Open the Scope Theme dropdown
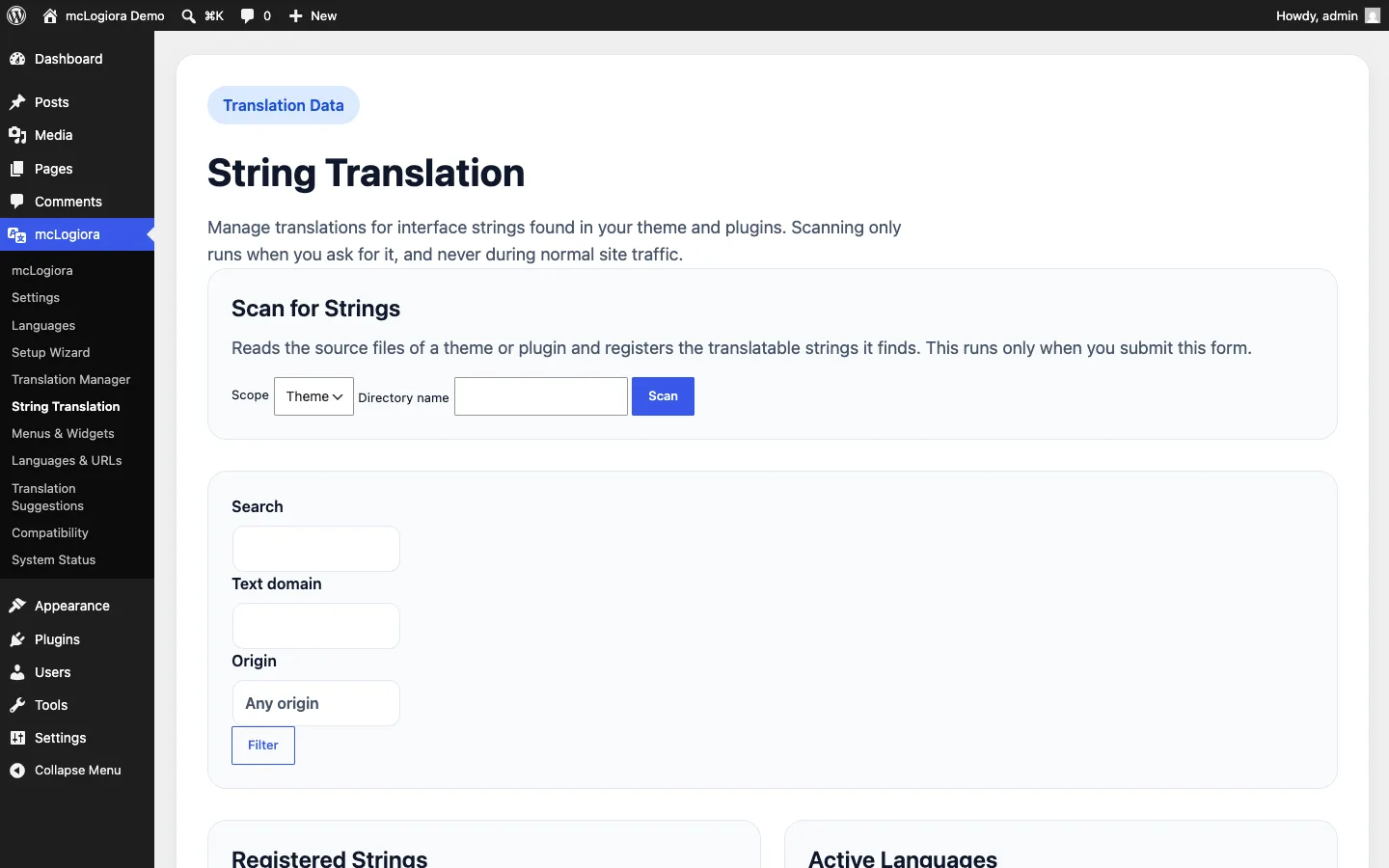 point(313,396)
